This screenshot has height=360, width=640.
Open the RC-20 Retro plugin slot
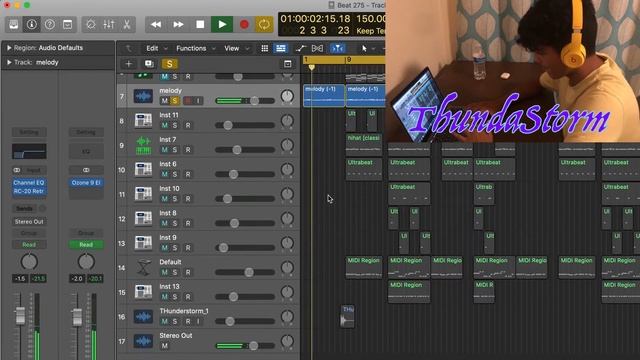coord(29,191)
